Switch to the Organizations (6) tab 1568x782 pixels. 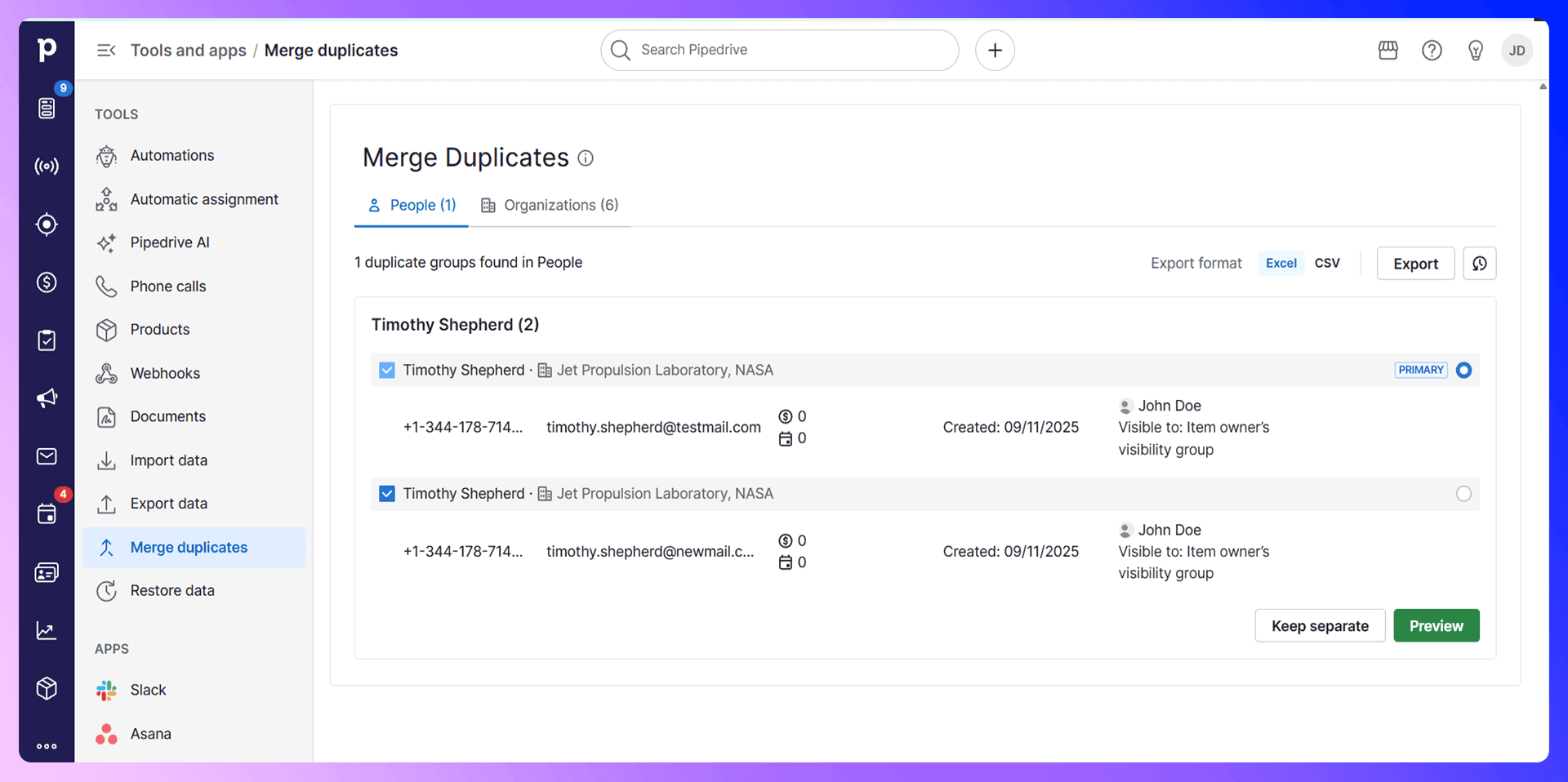coord(550,206)
